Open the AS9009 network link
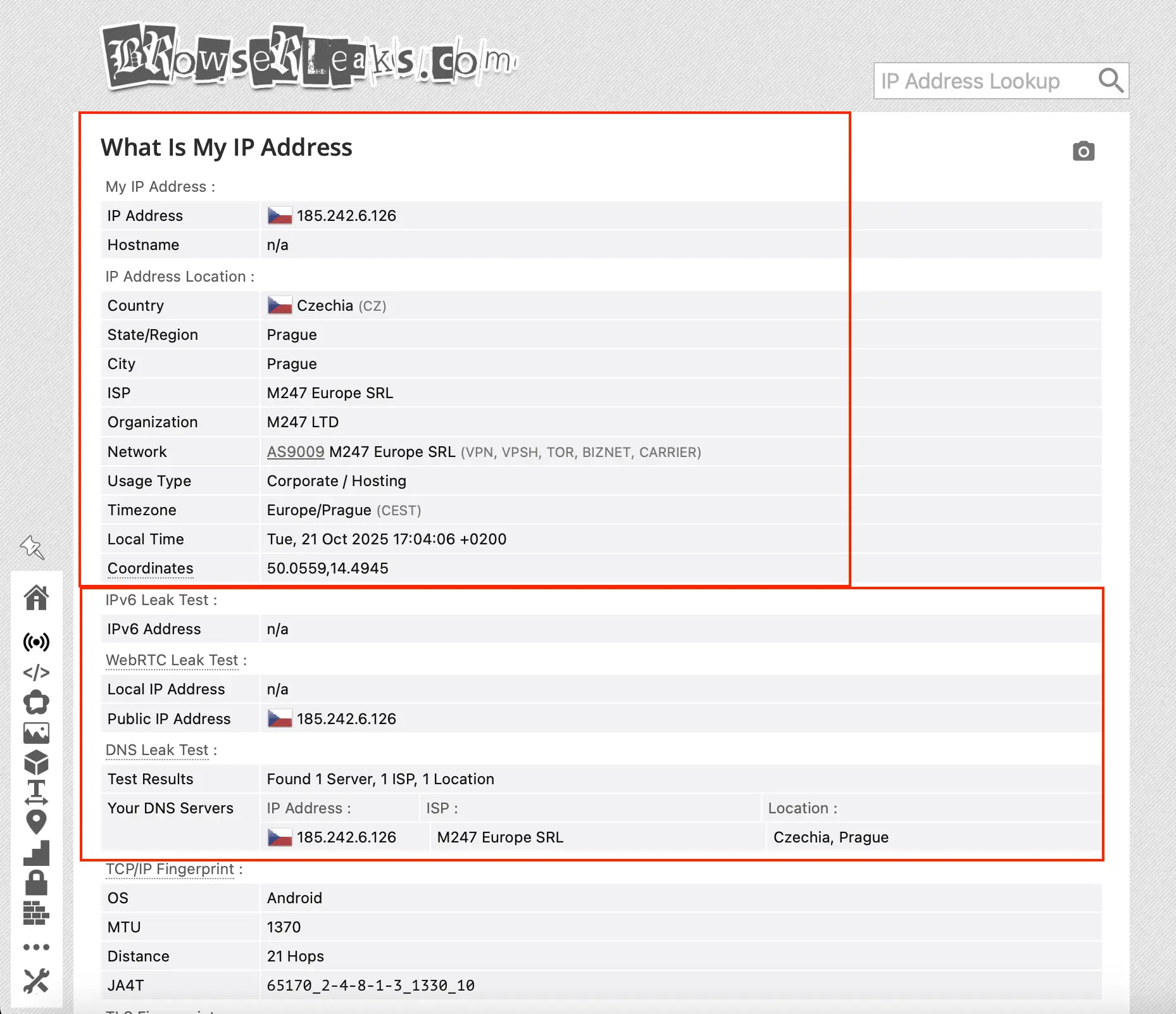Image resolution: width=1176 pixels, height=1014 pixels. (x=295, y=452)
